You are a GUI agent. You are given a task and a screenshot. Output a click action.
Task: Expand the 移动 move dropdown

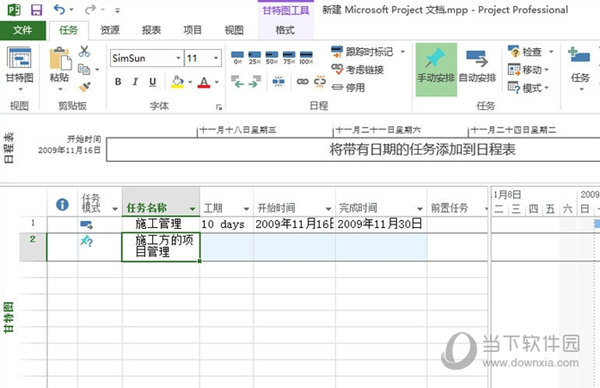tap(546, 70)
